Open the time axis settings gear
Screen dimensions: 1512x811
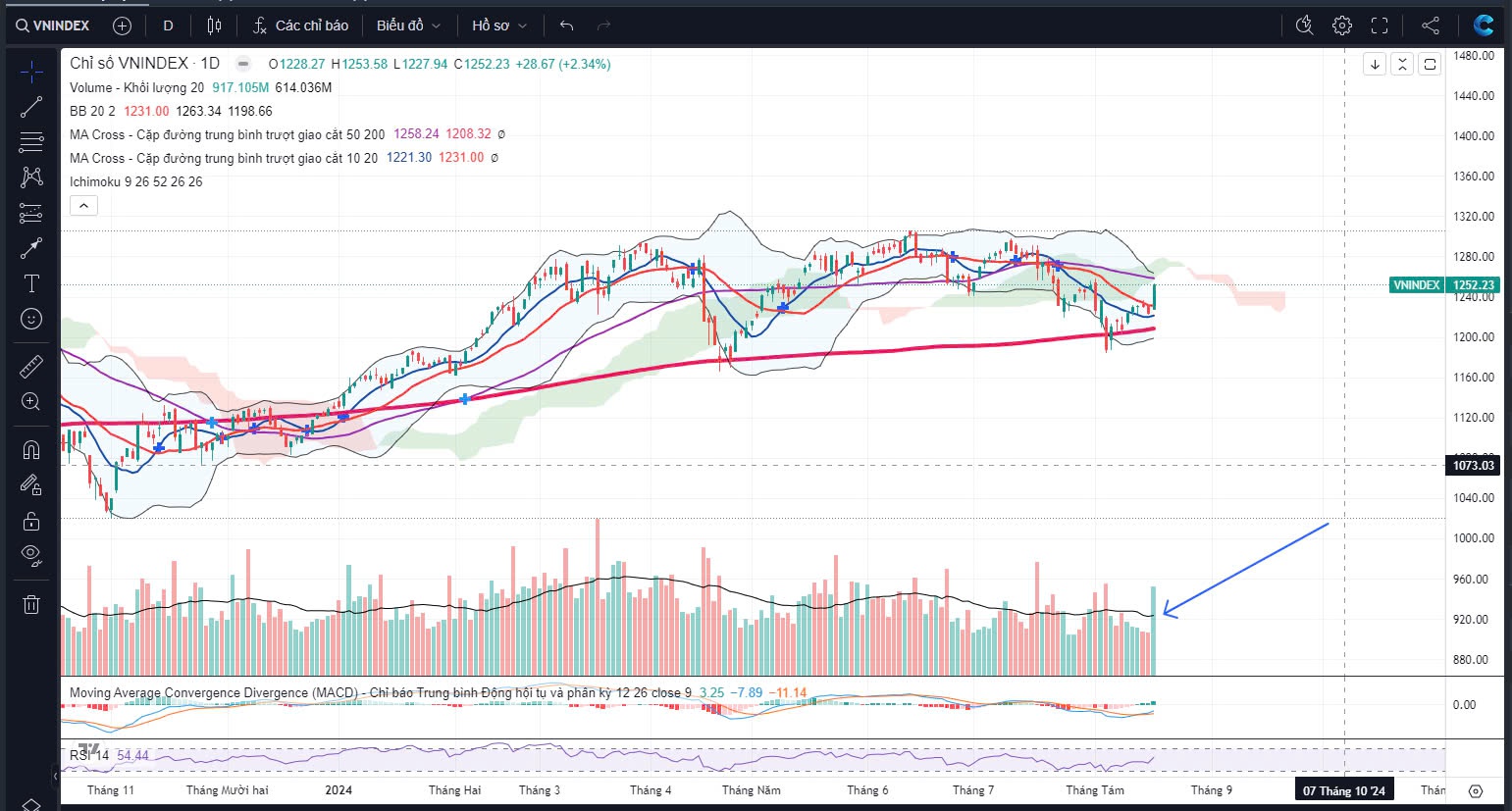point(1476,790)
